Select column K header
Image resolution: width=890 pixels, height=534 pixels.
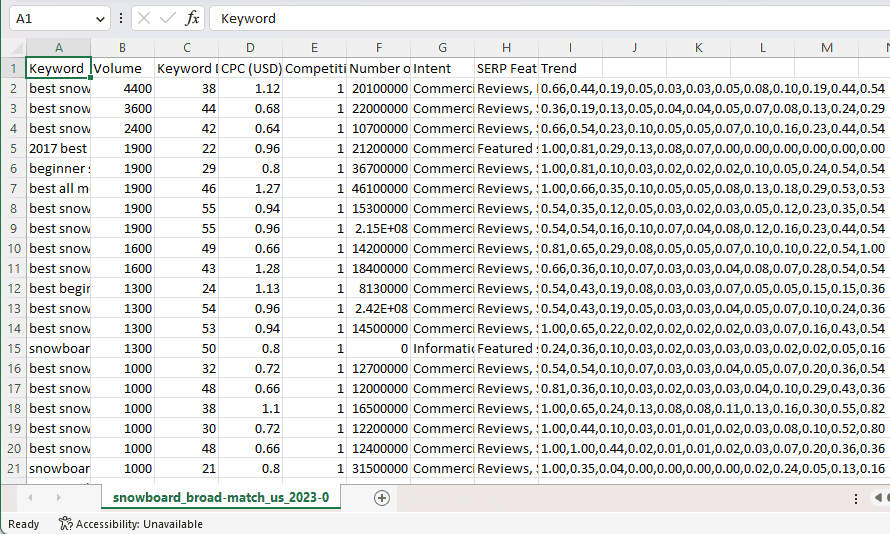699,48
